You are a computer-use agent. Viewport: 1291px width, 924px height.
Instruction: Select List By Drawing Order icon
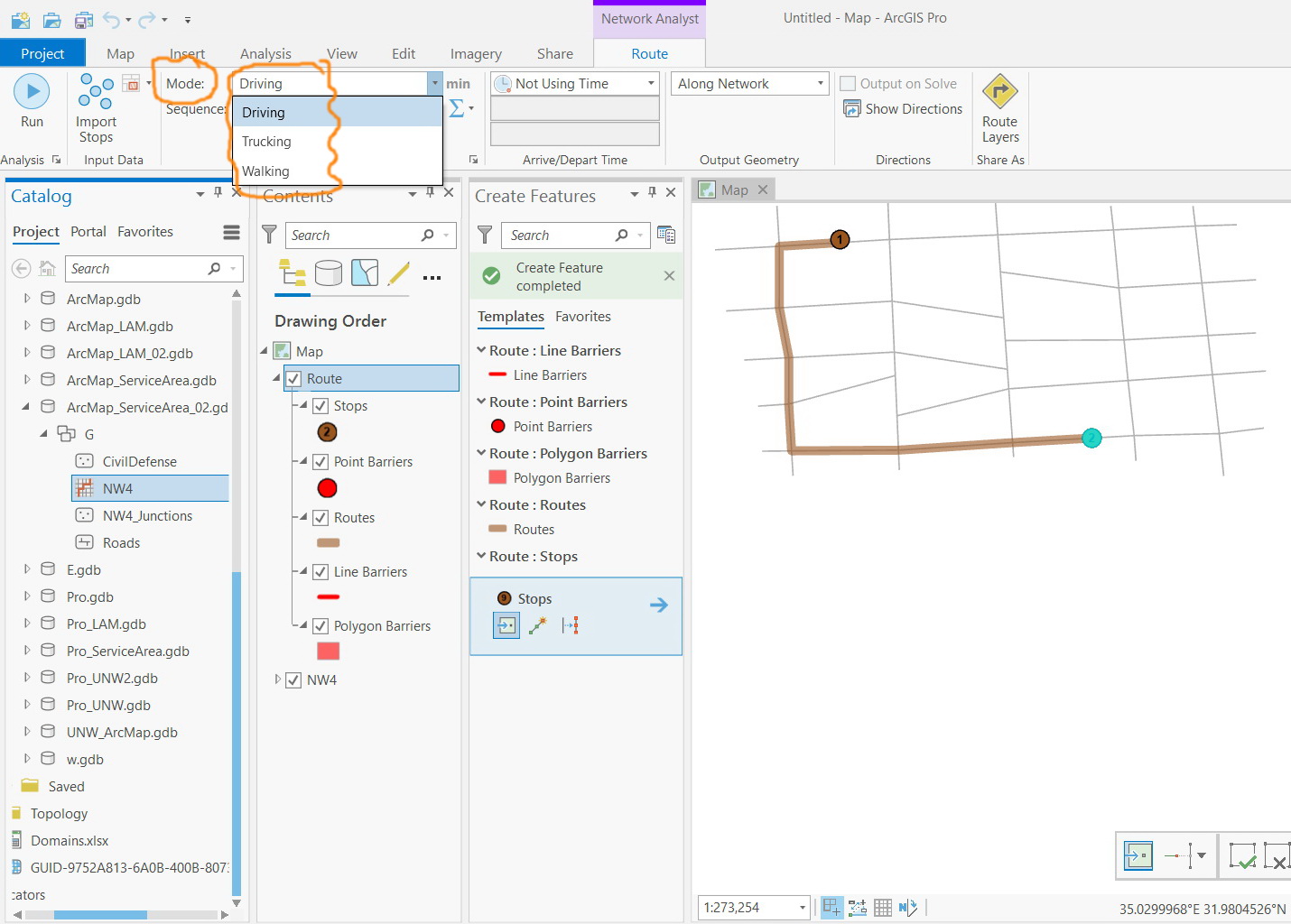[292, 273]
